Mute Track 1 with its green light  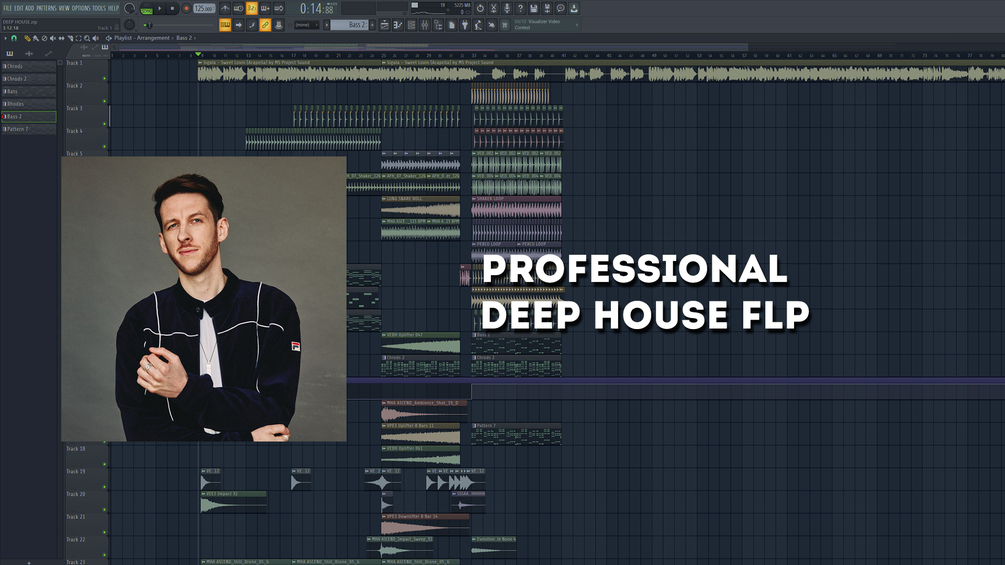[104, 79]
